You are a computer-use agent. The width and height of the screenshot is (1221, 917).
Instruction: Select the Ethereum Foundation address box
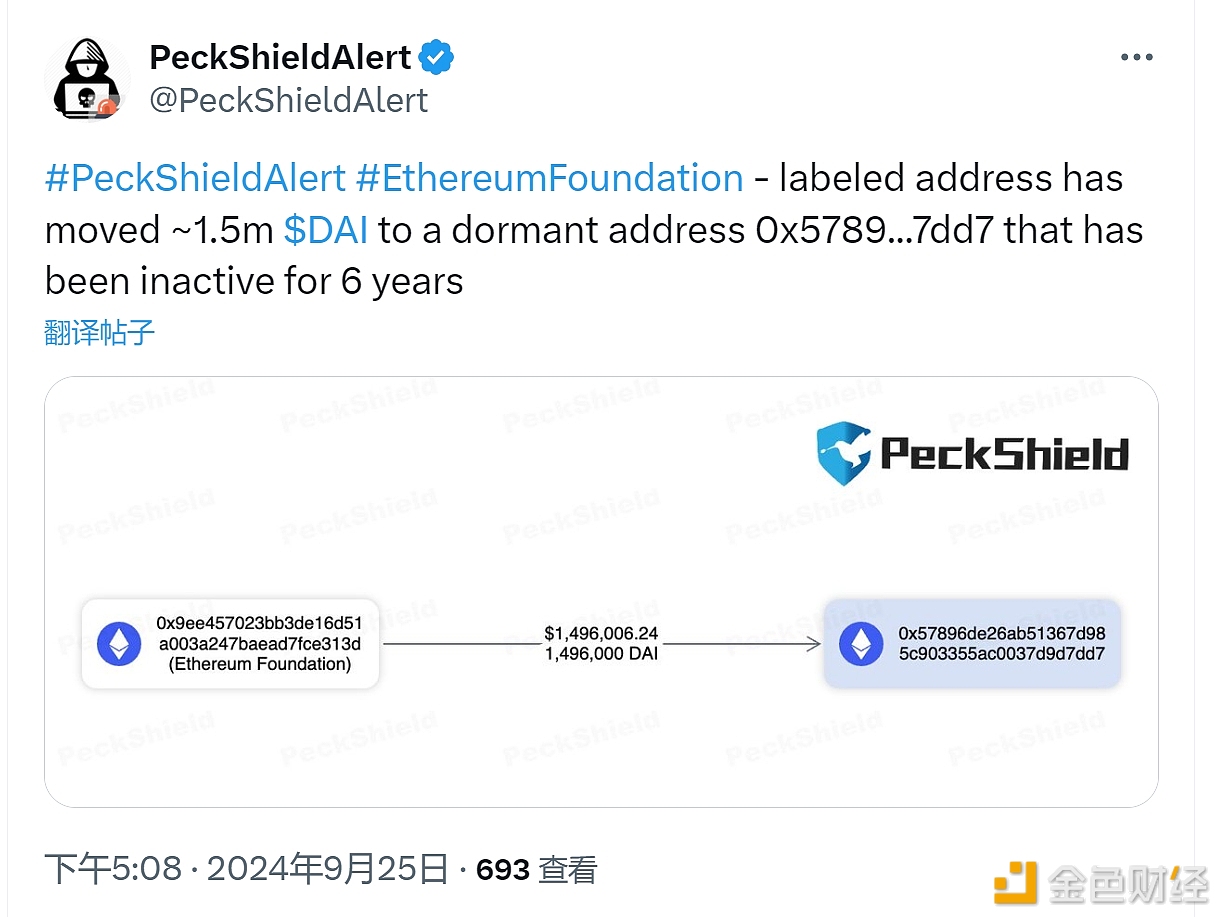click(x=230, y=644)
